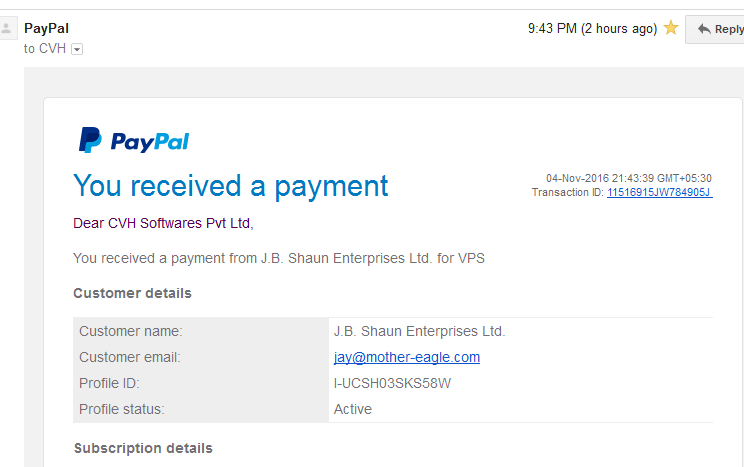
Task: Click the "to CVH" recipient text
Action: (45, 48)
